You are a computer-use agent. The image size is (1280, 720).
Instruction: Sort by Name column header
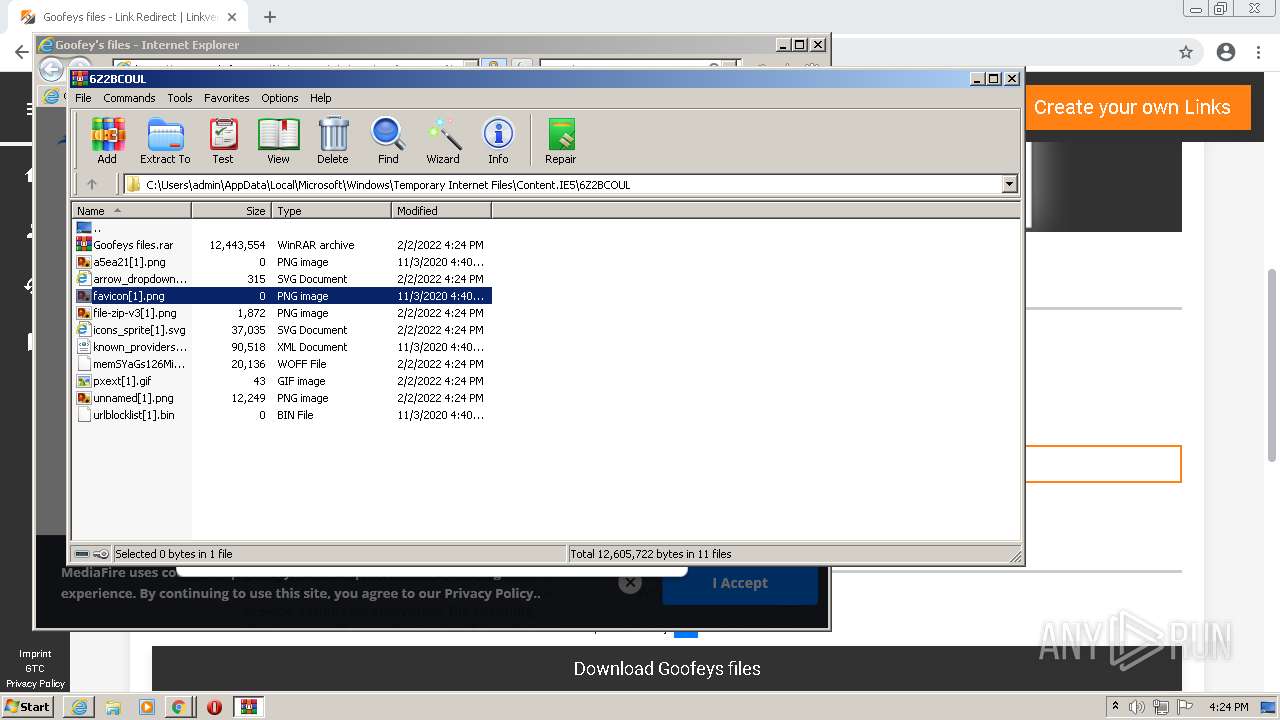(x=131, y=211)
